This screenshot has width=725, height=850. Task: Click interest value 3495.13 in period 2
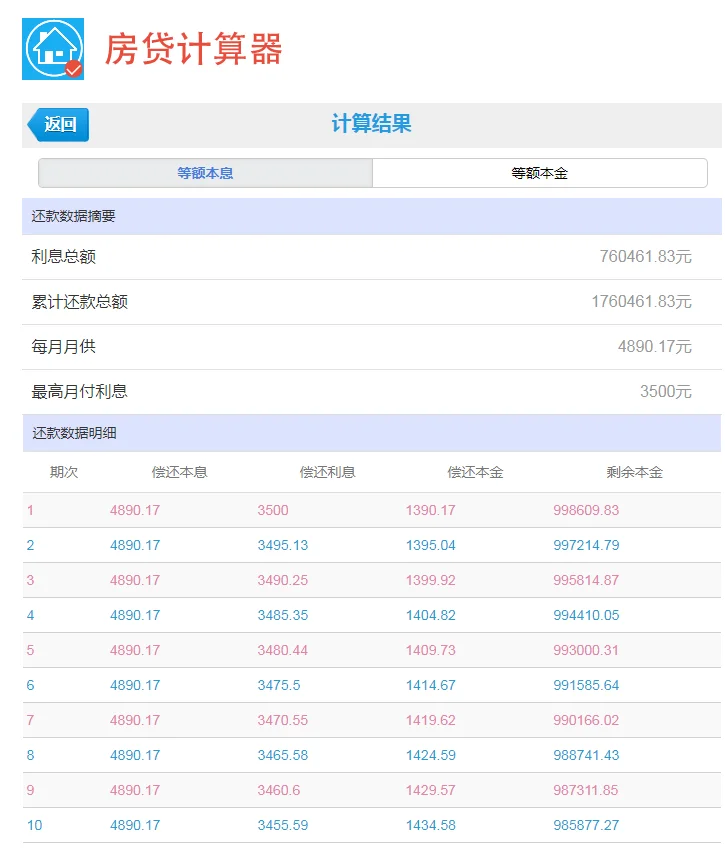click(283, 545)
